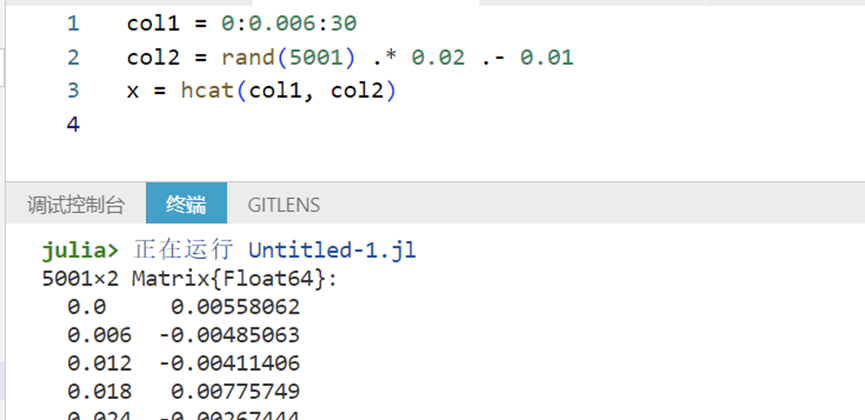Open the GITLENS tab
Screen dimensions: 865x420
pos(284,205)
